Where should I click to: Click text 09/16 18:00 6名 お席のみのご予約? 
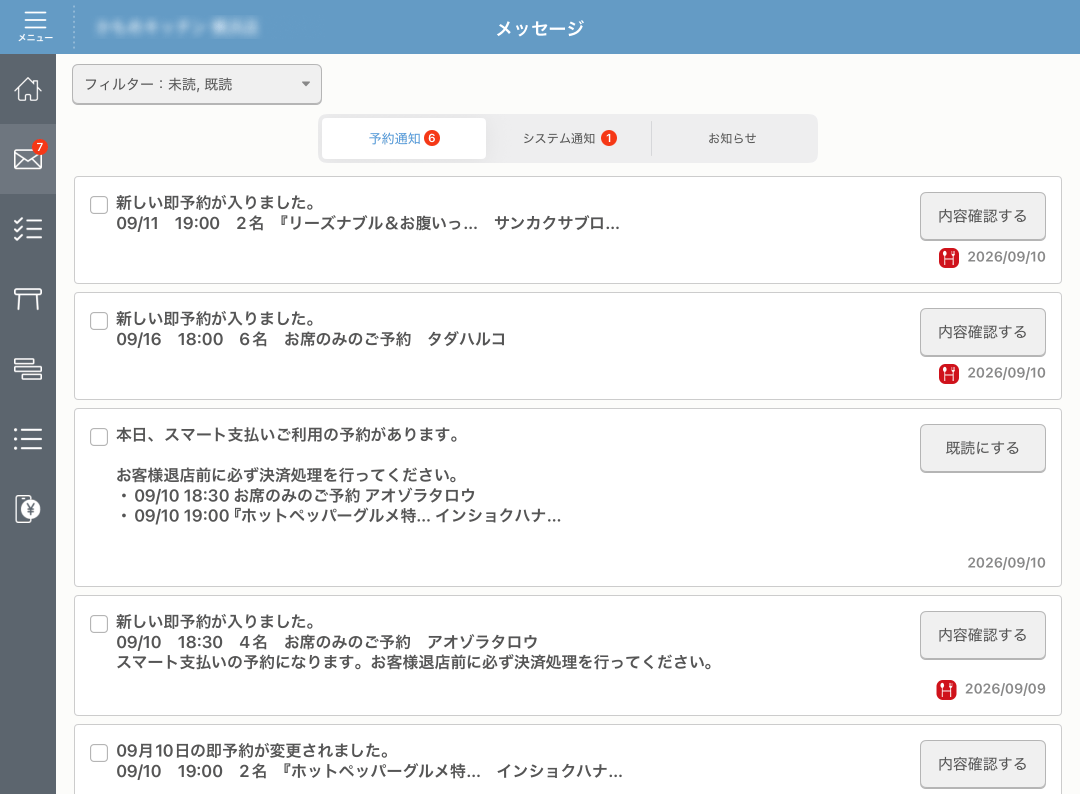pos(264,339)
